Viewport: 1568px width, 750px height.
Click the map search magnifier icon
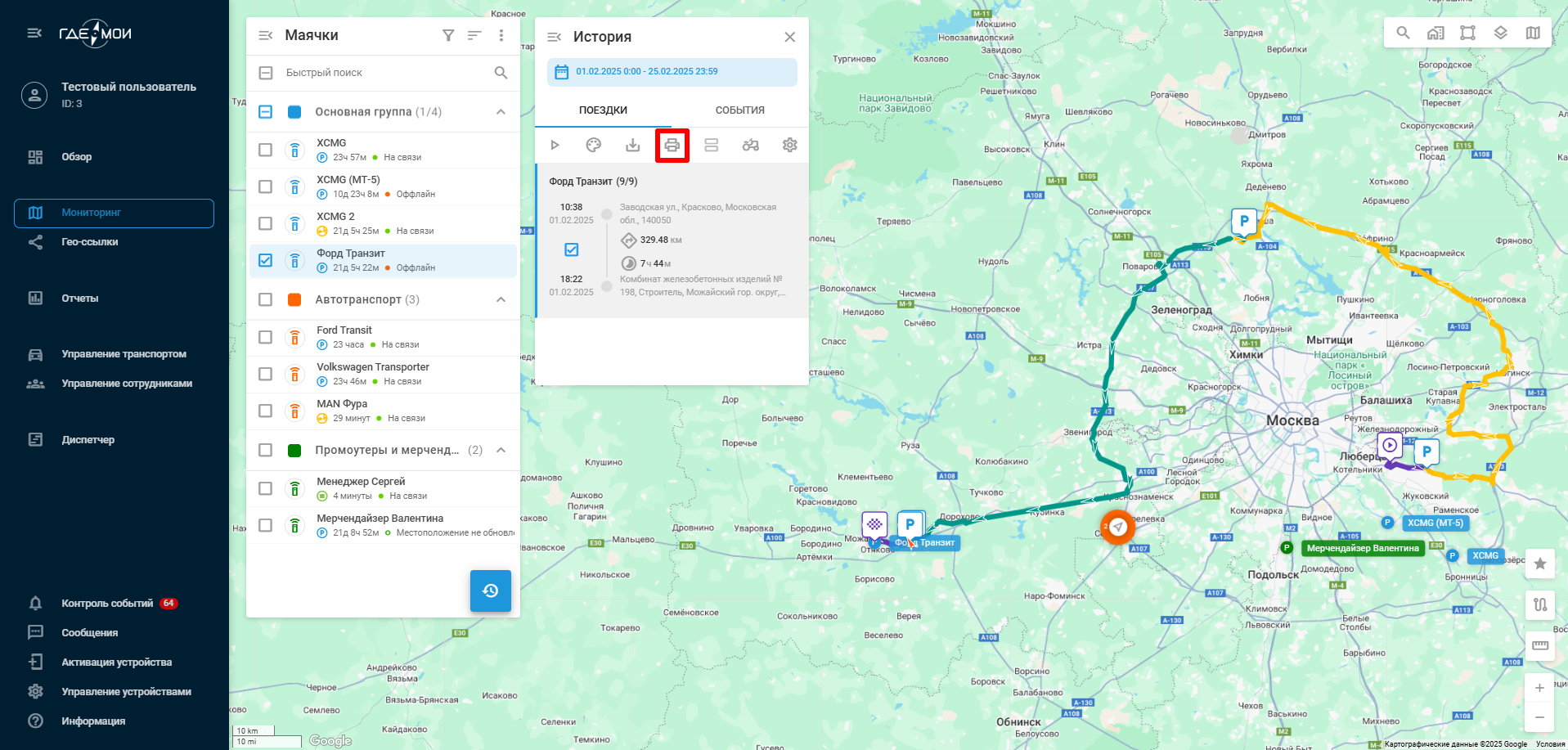[1403, 33]
